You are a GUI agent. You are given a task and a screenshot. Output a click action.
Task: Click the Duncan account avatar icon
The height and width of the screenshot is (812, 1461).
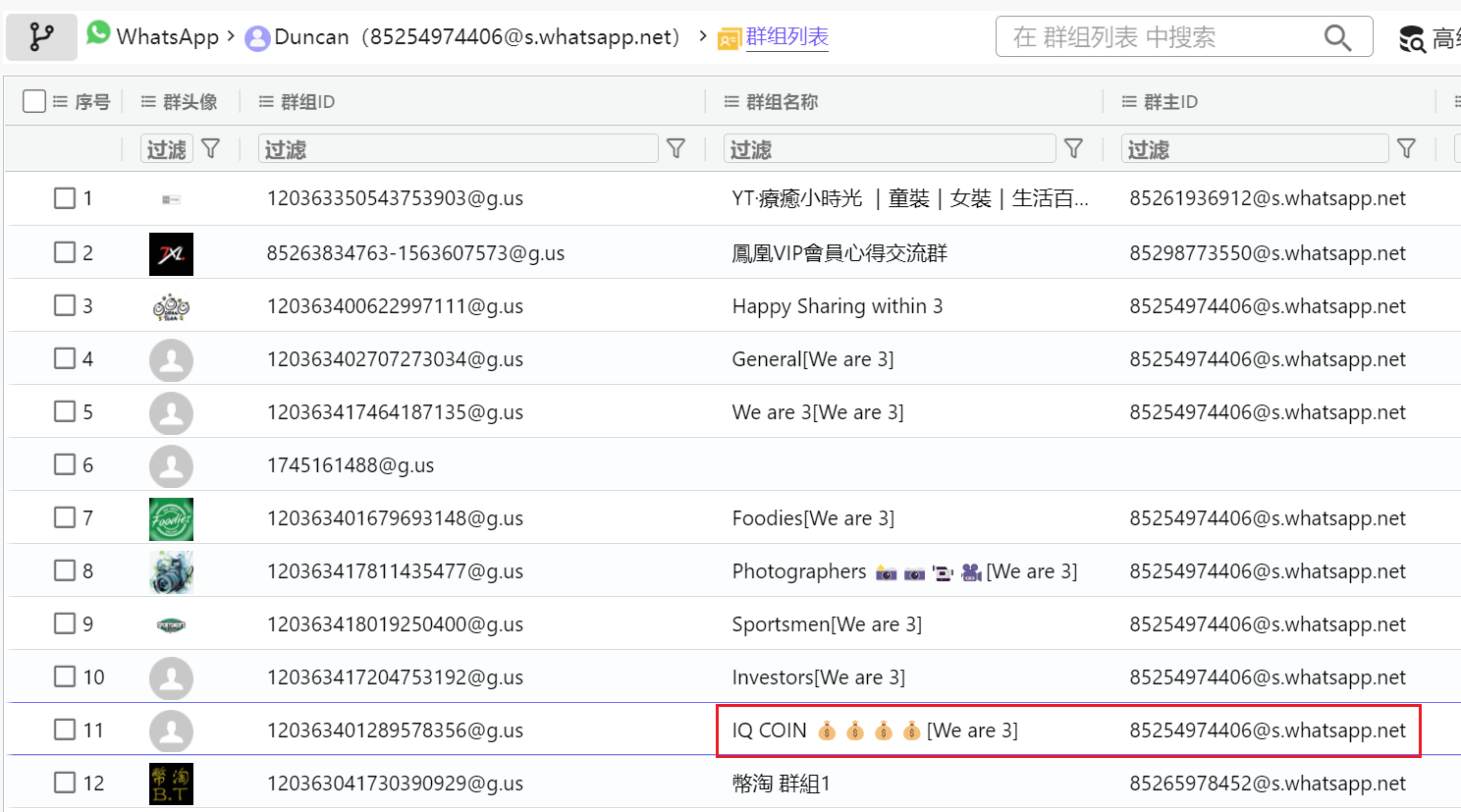coord(257,38)
